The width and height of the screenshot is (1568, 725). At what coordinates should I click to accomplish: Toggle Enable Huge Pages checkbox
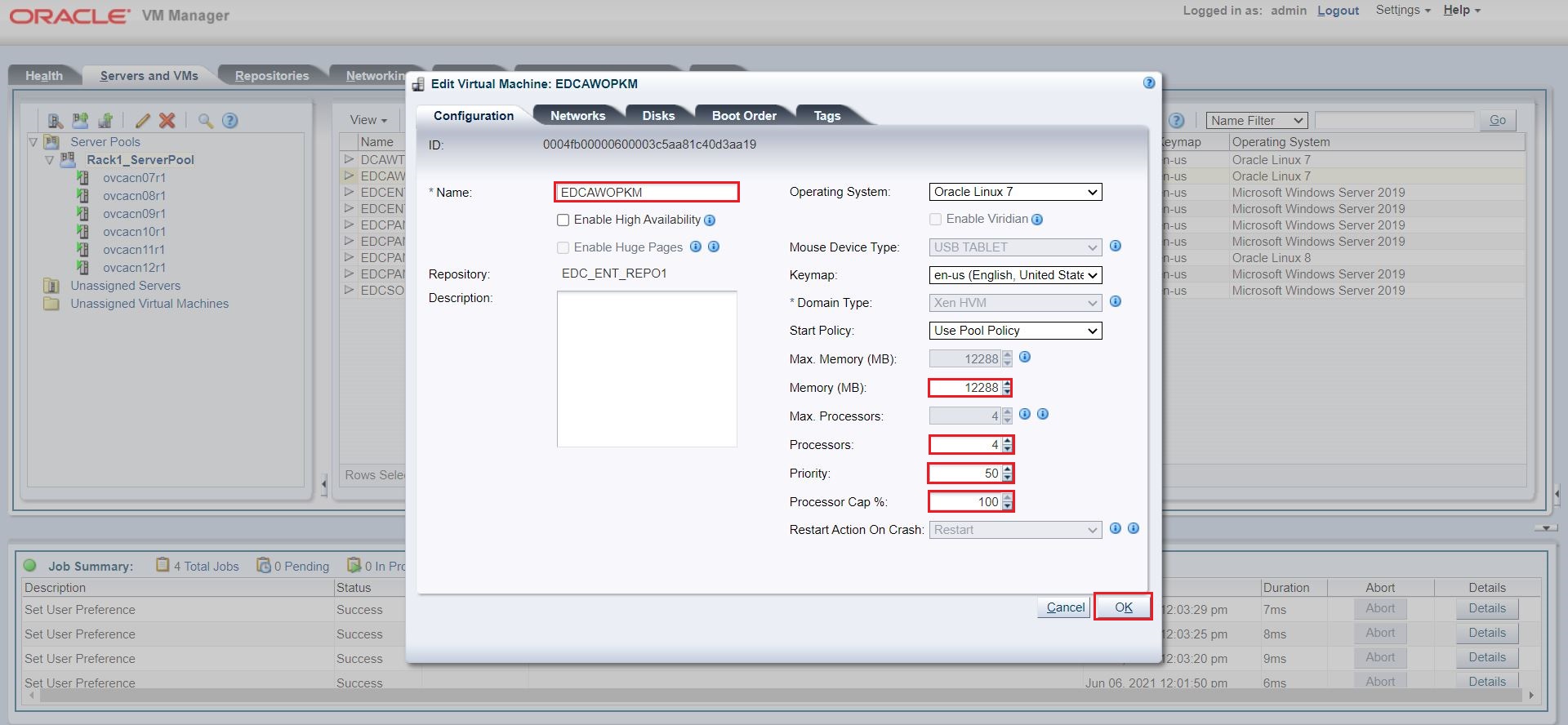563,247
